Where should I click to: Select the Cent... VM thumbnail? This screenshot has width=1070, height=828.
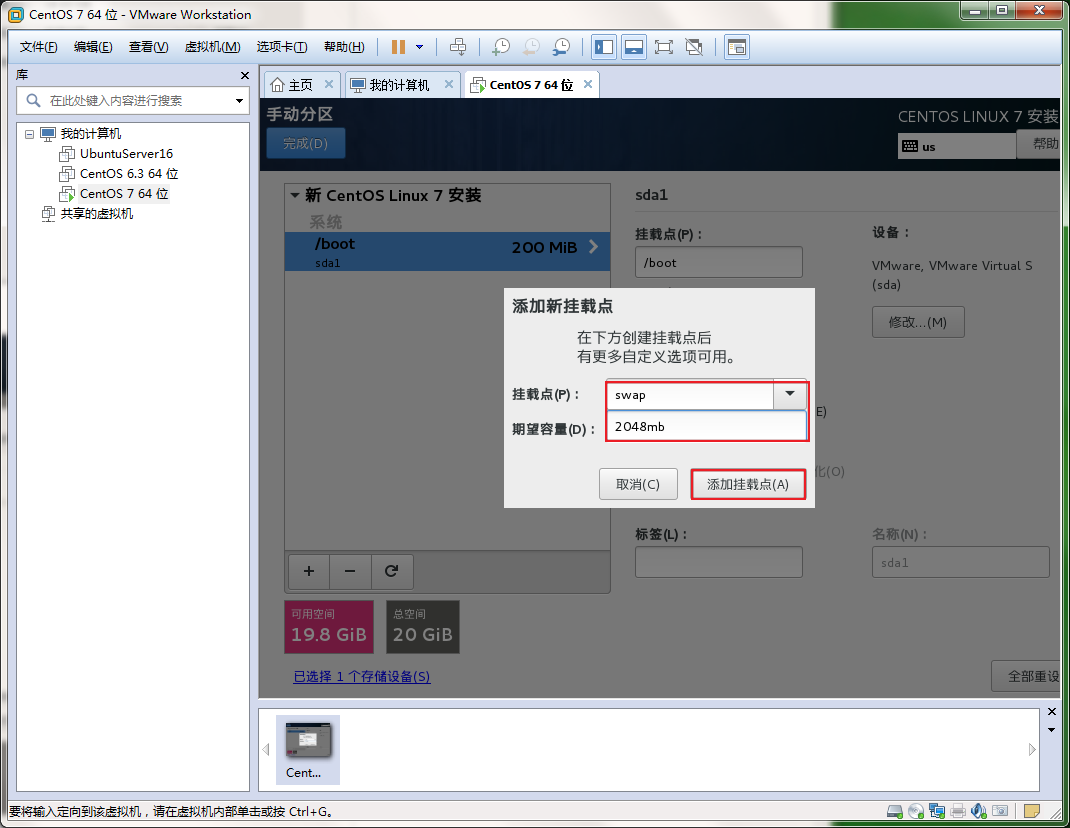click(x=308, y=750)
